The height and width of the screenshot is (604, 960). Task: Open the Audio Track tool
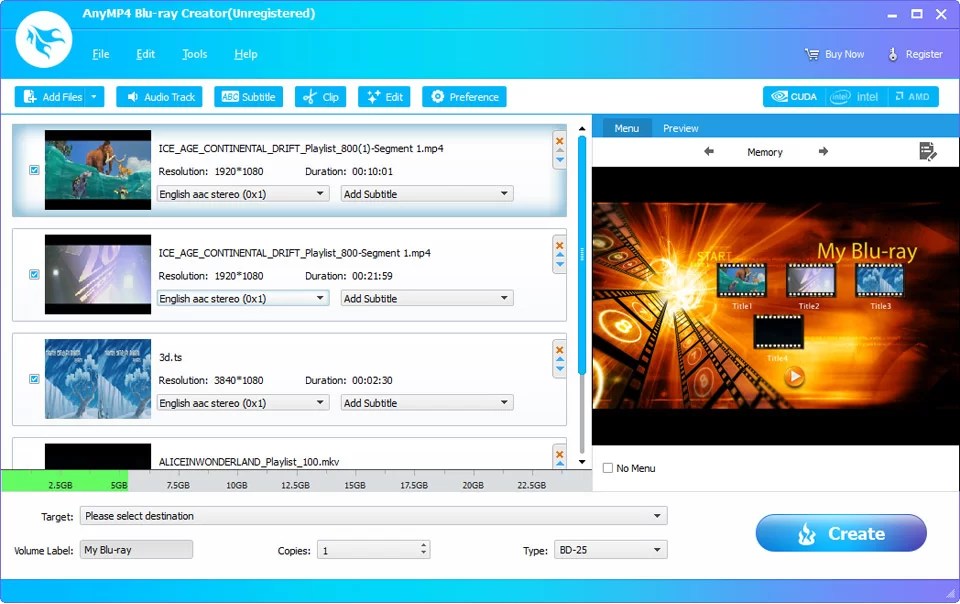pos(158,96)
